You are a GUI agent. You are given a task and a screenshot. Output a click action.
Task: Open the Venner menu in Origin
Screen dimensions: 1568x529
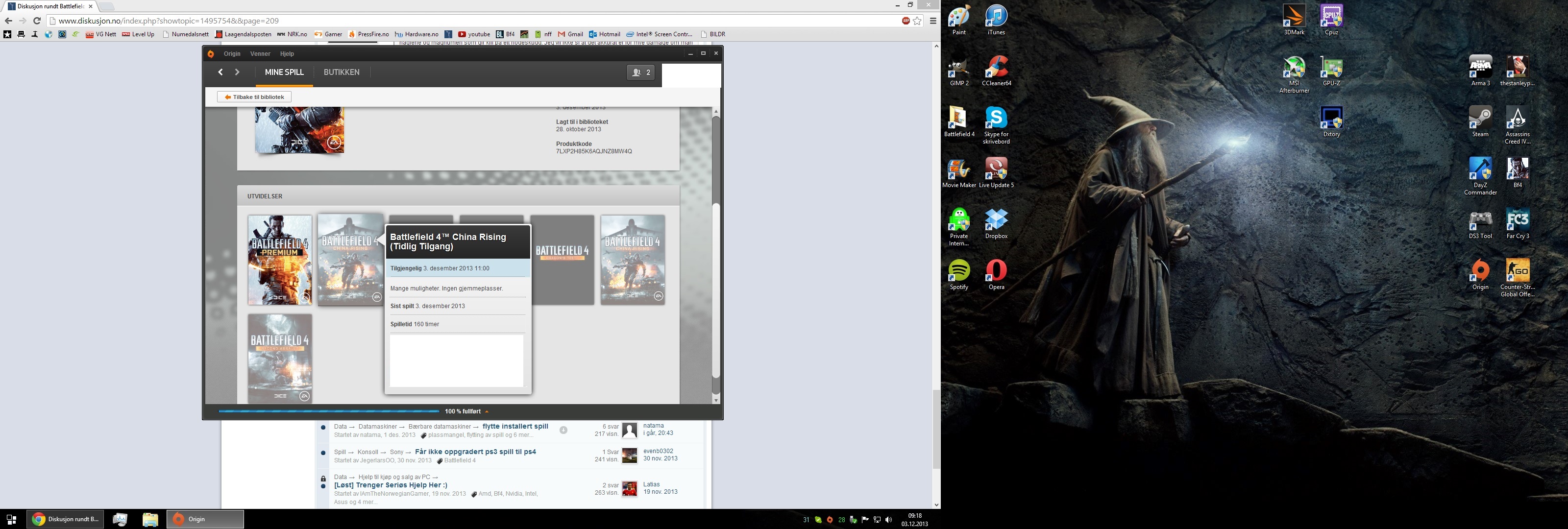pos(260,53)
